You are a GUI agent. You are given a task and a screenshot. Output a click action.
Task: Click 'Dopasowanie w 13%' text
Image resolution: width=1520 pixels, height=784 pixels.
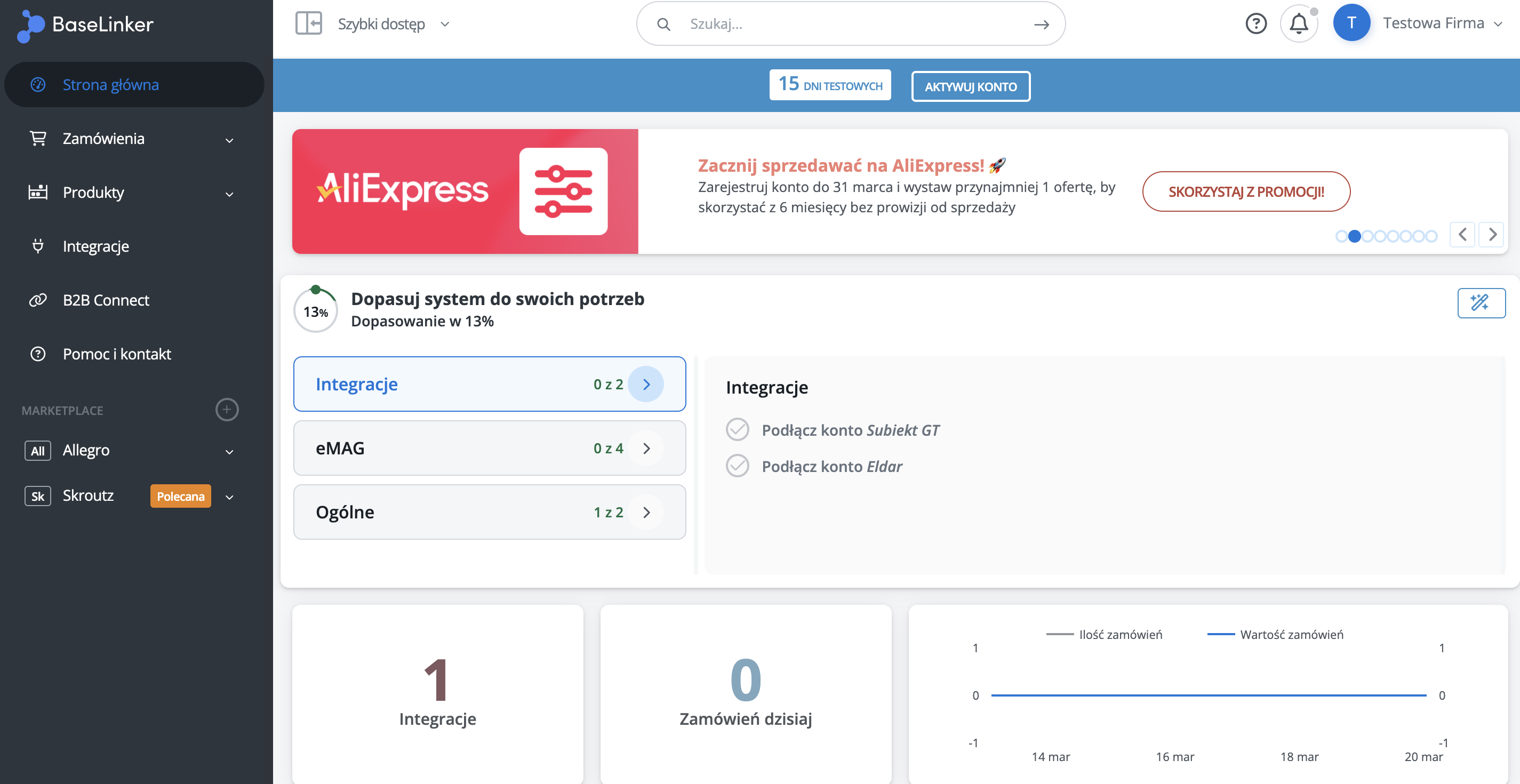click(x=422, y=322)
